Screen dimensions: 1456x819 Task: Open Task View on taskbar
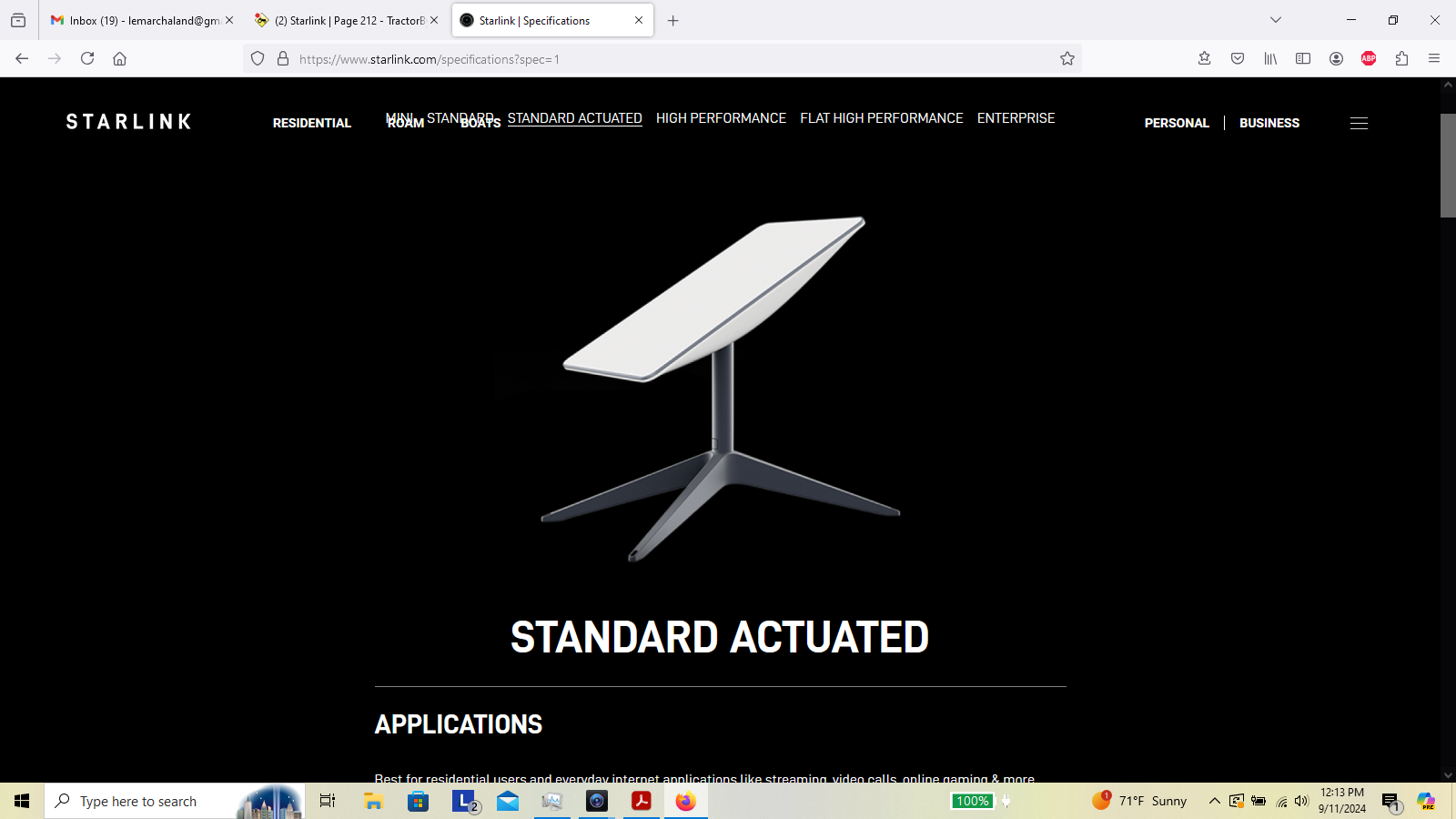coord(328,801)
